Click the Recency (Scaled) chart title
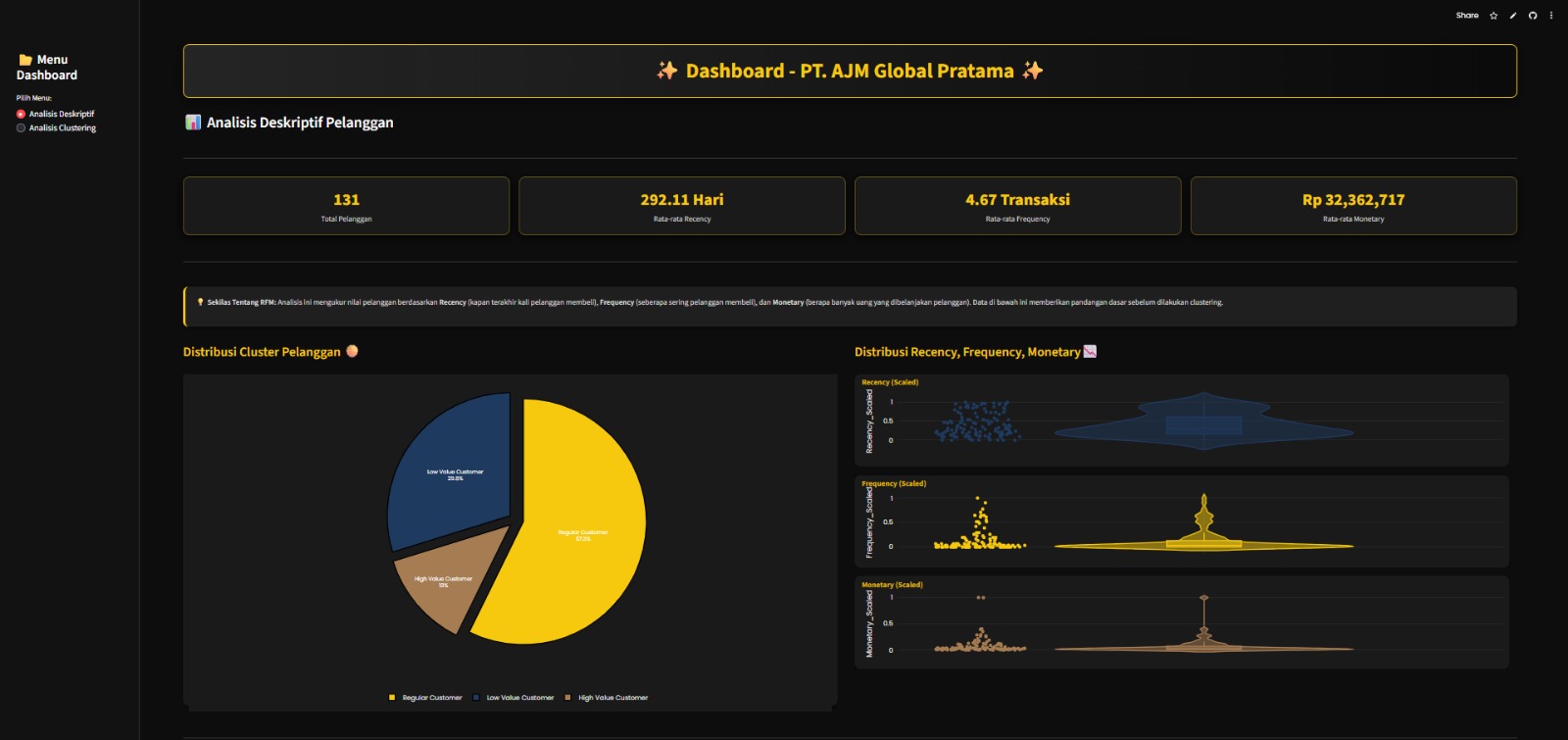The image size is (1568, 740). tap(890, 382)
